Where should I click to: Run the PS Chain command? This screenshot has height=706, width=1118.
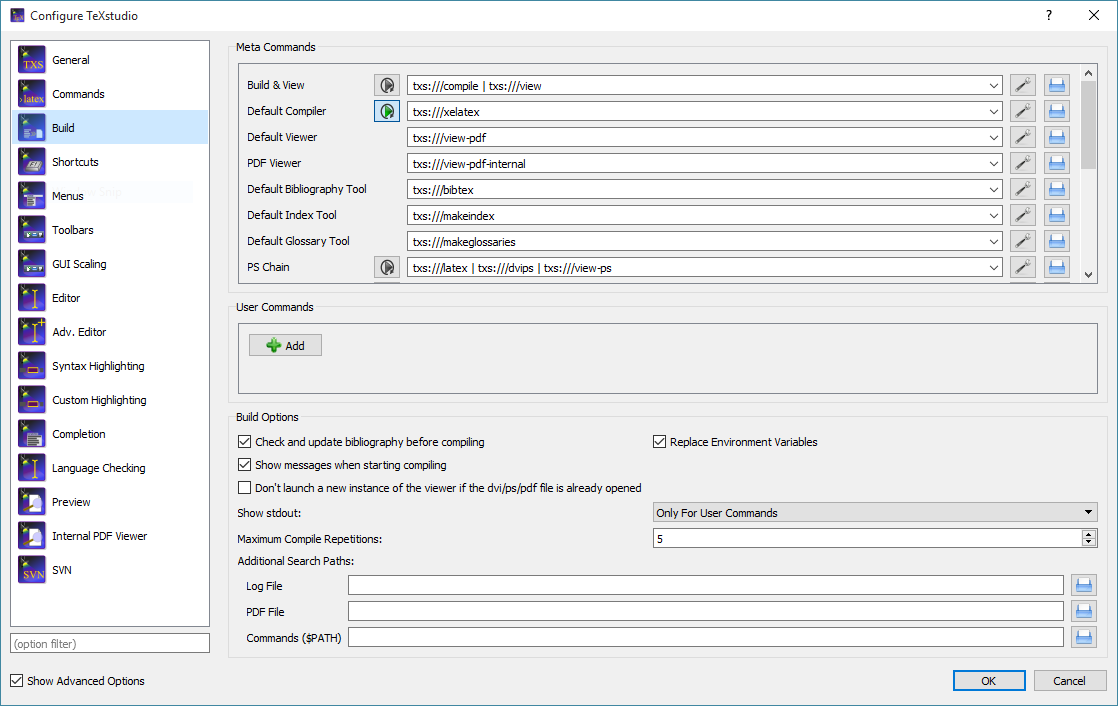[x=387, y=267]
